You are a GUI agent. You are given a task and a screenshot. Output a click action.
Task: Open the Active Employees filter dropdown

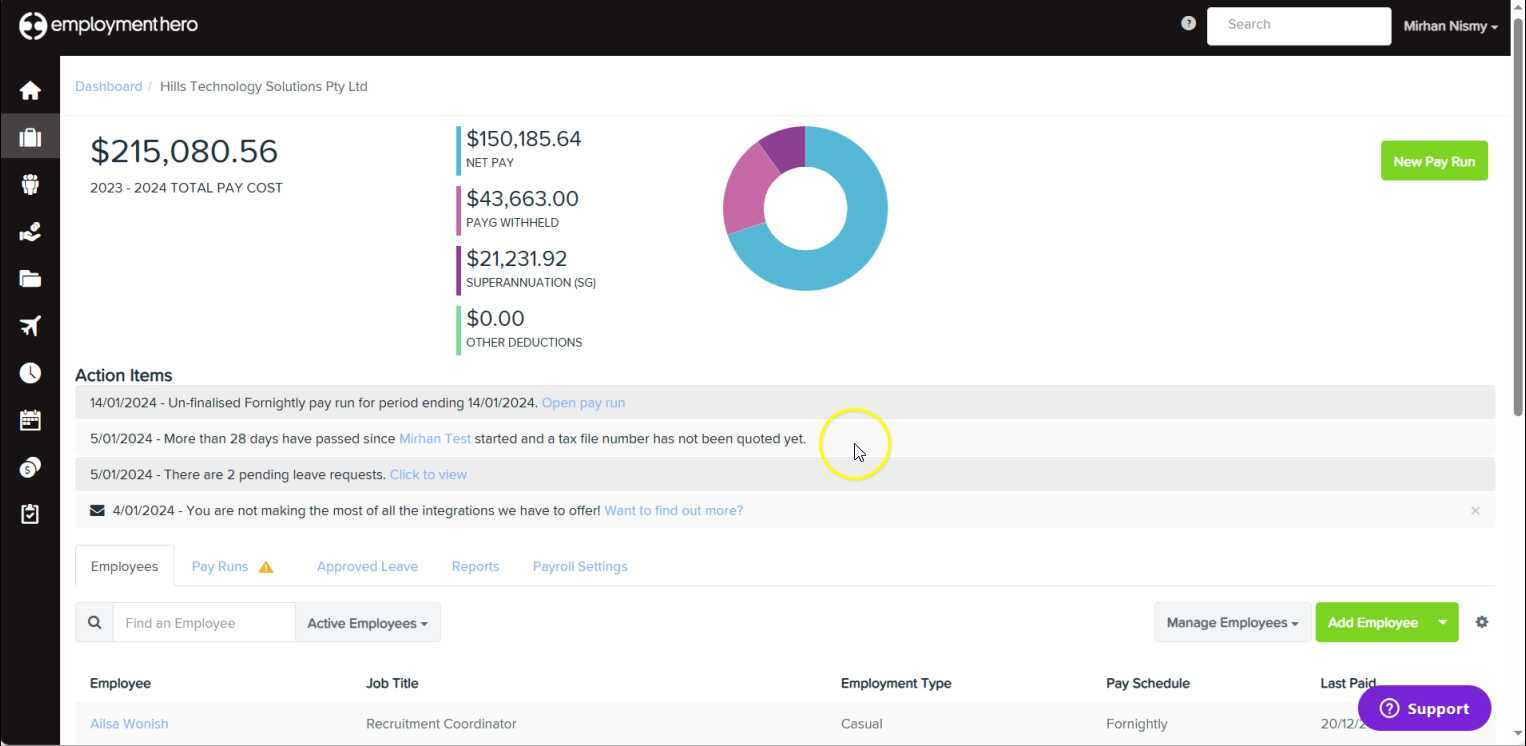tap(367, 622)
